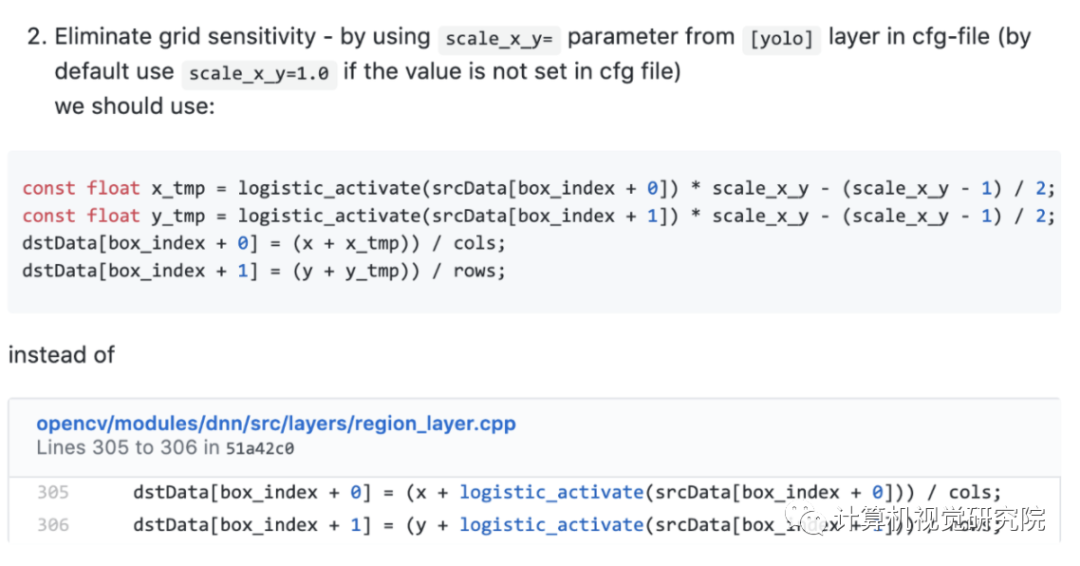
Task: Click the dstData rows assignment in code block
Action: click(x=264, y=271)
